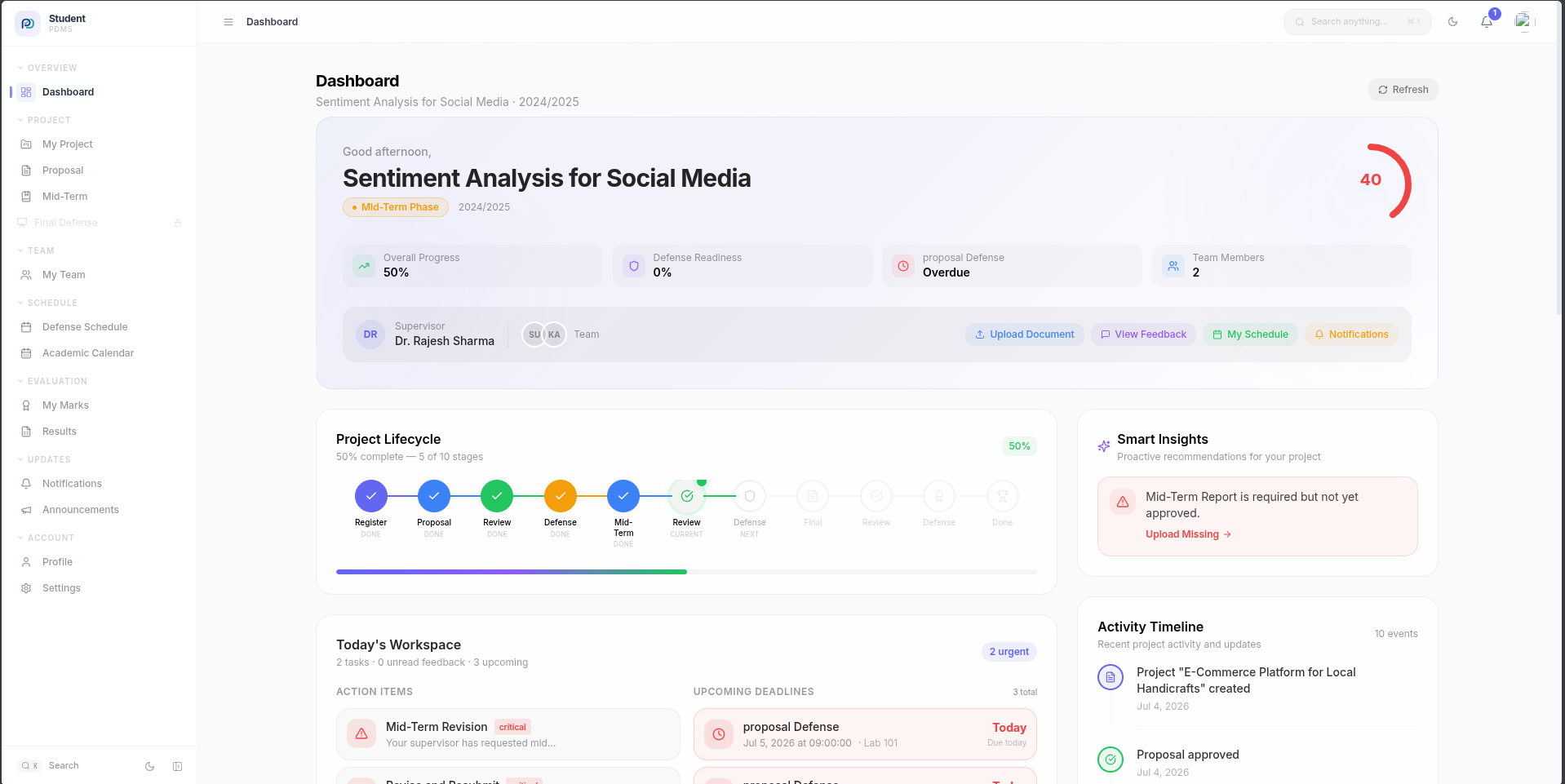1565x784 pixels.
Task: Select the locked Final Defense item
Action: (100, 223)
